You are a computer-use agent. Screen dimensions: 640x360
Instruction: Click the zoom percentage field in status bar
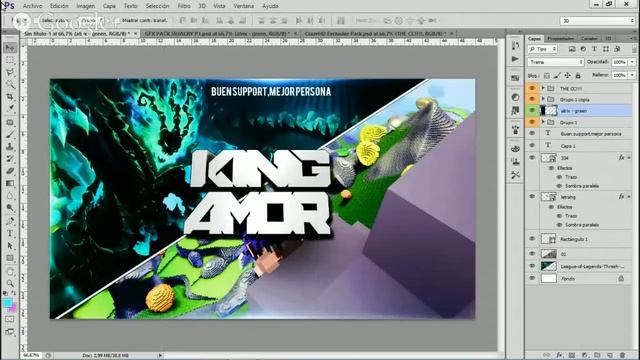[x=31, y=356]
